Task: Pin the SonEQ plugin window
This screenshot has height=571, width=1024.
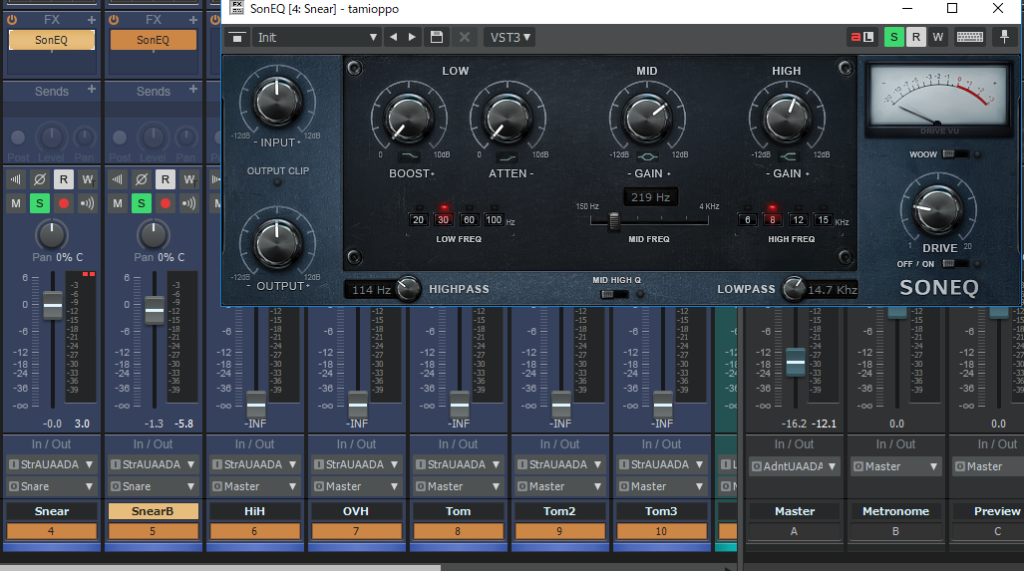Action: (1004, 37)
